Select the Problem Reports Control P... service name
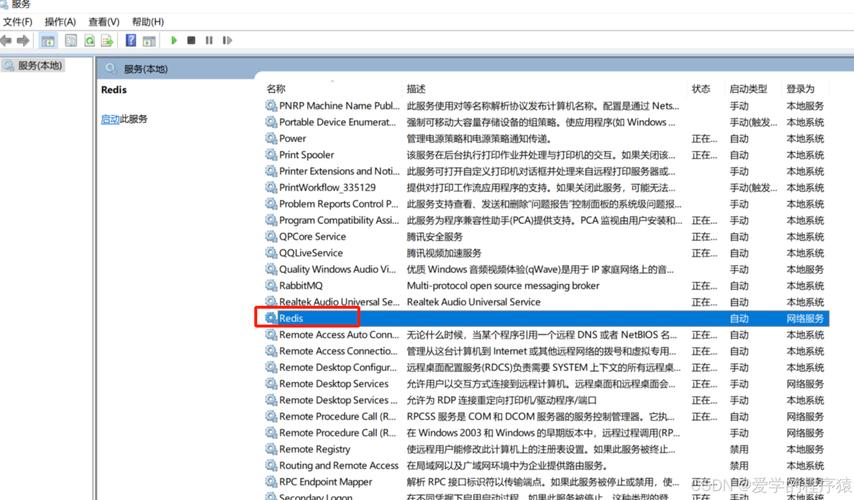 pyautogui.click(x=339, y=204)
